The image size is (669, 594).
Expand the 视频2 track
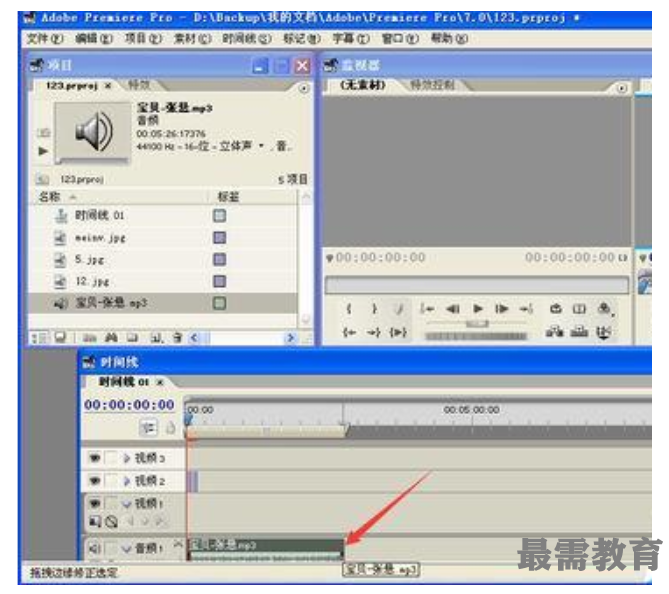(127, 481)
